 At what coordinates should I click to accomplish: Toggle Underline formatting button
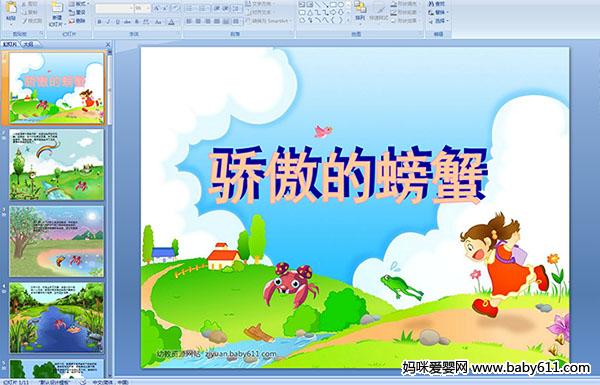(x=117, y=22)
